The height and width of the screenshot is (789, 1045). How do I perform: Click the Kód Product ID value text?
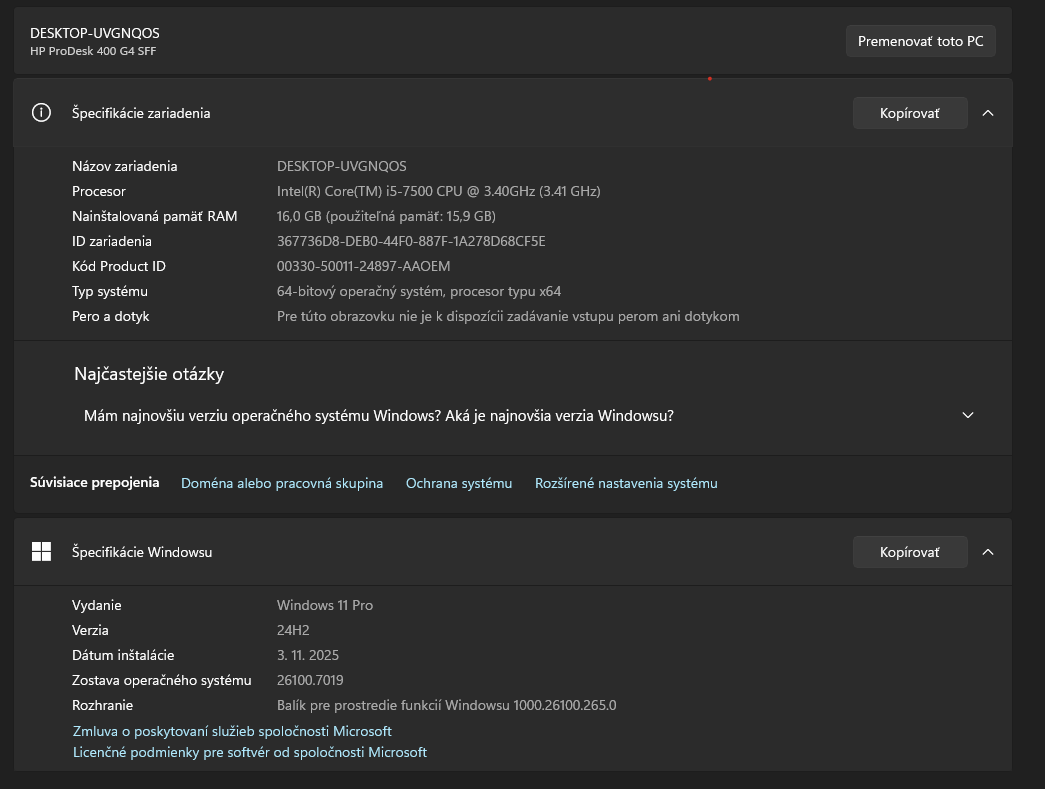(x=363, y=266)
